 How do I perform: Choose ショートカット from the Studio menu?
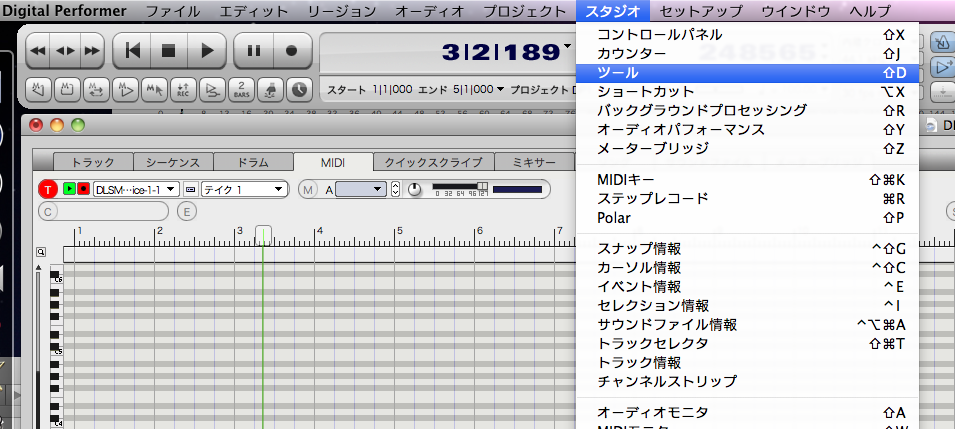747,91
